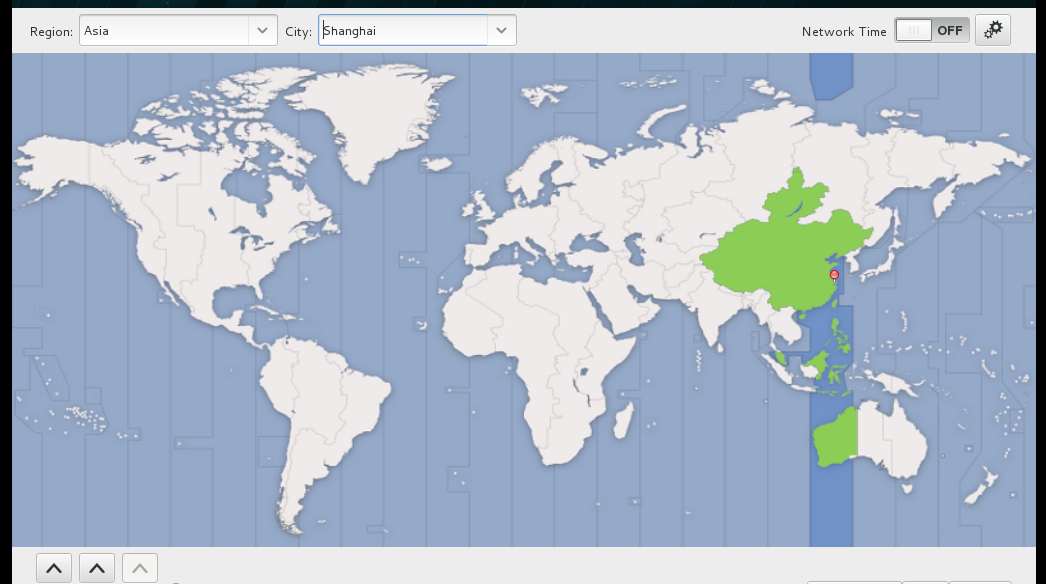
Task: Pick green Western Australia on the map
Action: pyautogui.click(x=837, y=437)
